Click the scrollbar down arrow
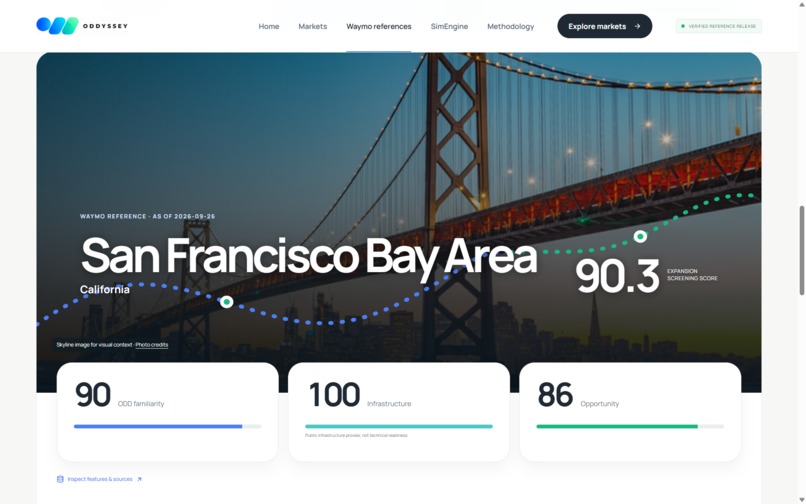Screen dimensions: 806x504 (801, 500)
